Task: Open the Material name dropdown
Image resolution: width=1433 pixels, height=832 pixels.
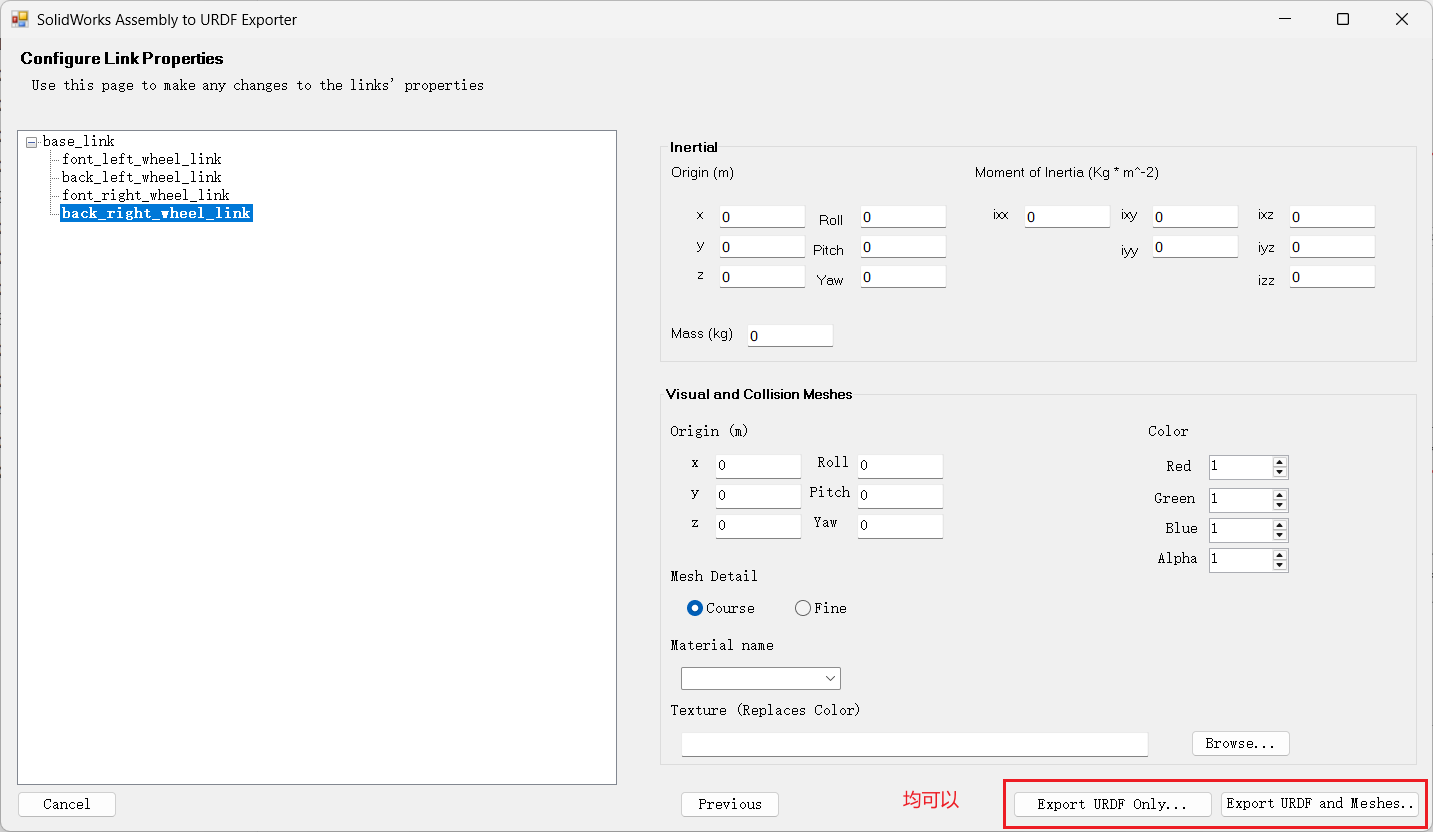Action: point(760,679)
